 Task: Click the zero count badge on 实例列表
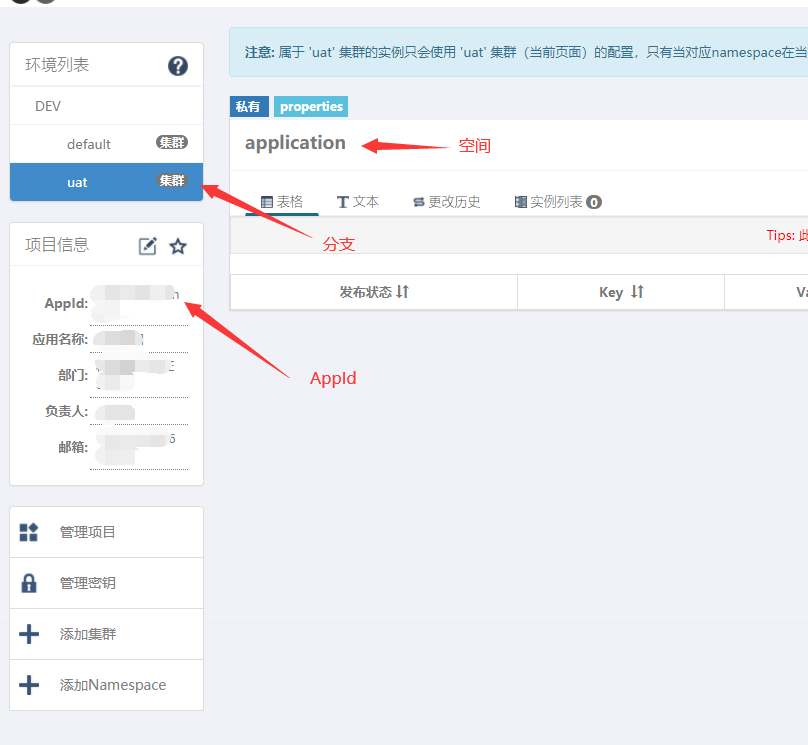pyautogui.click(x=593, y=201)
